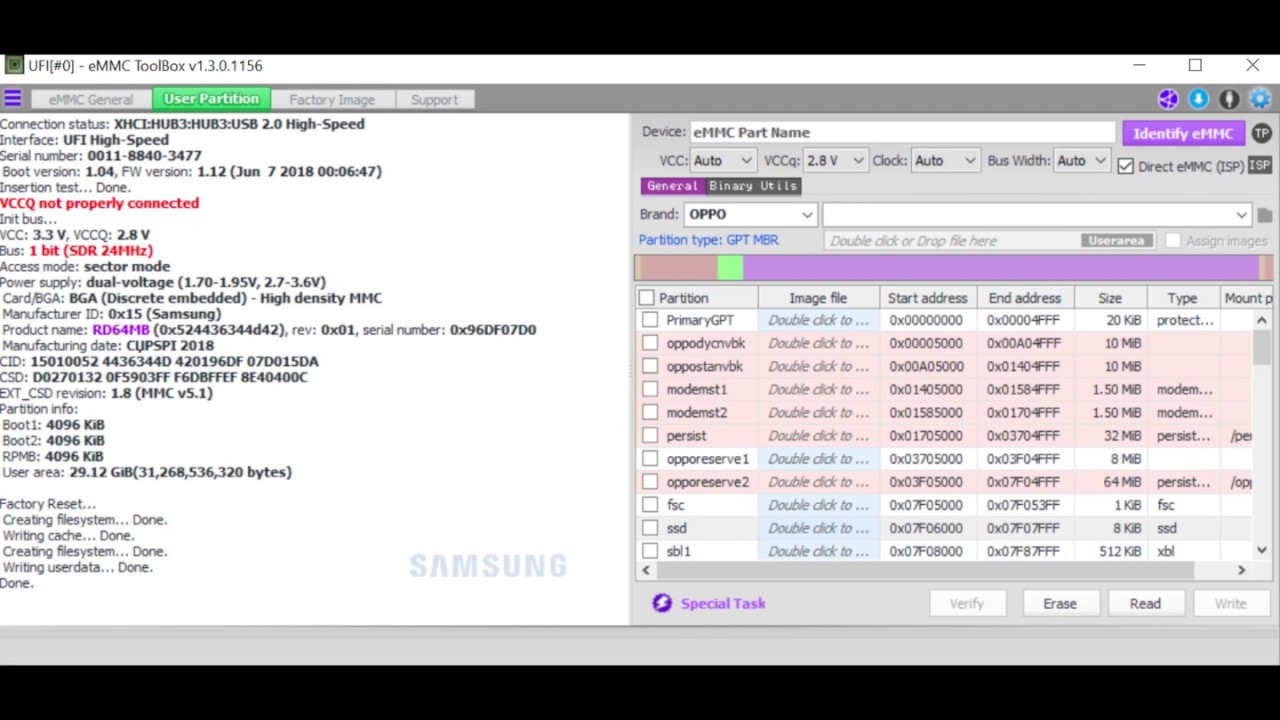The image size is (1280, 720).
Task: Click the Partition type GPT MBR link
Action: 708,240
